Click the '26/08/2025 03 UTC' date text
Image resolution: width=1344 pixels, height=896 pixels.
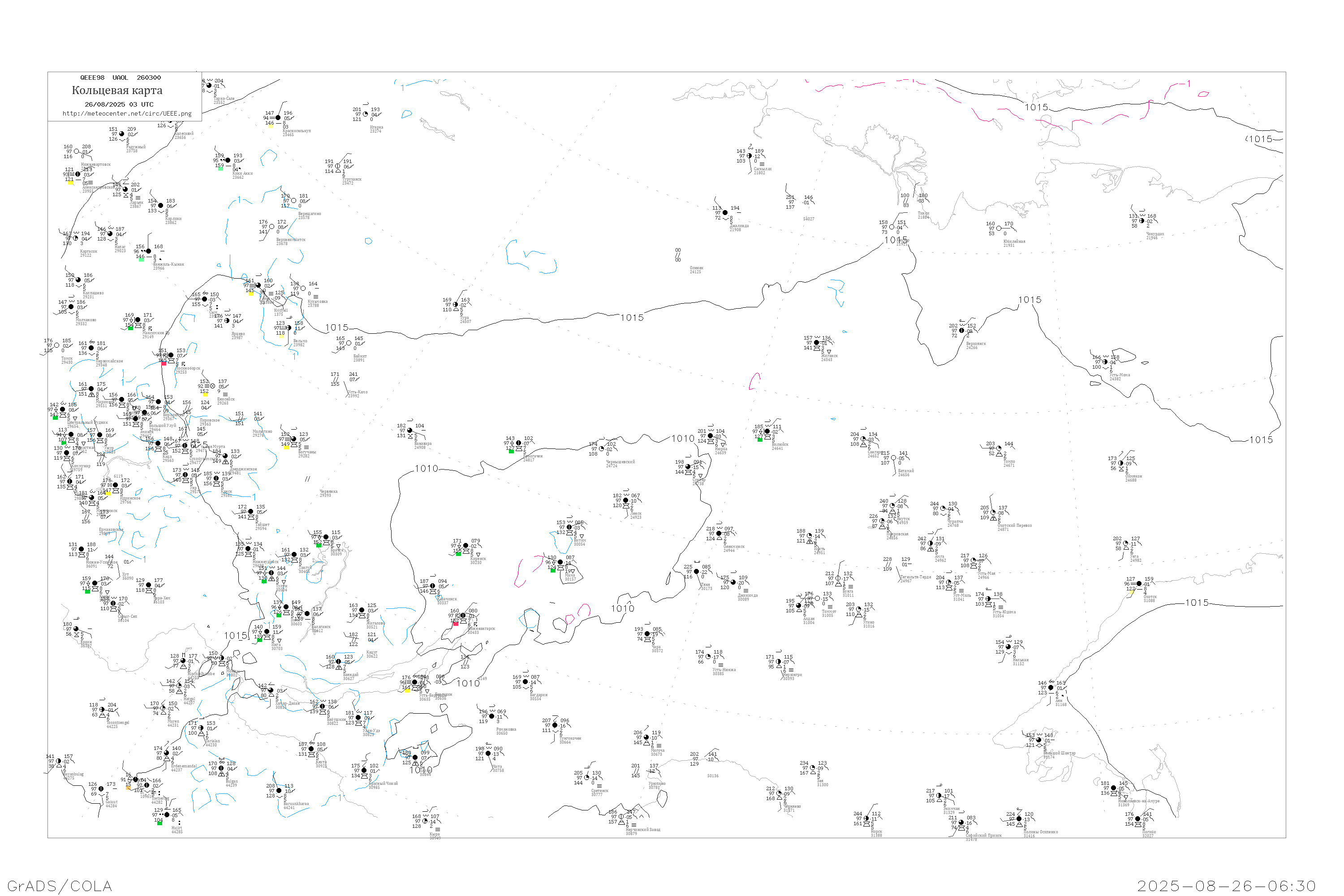[119, 104]
